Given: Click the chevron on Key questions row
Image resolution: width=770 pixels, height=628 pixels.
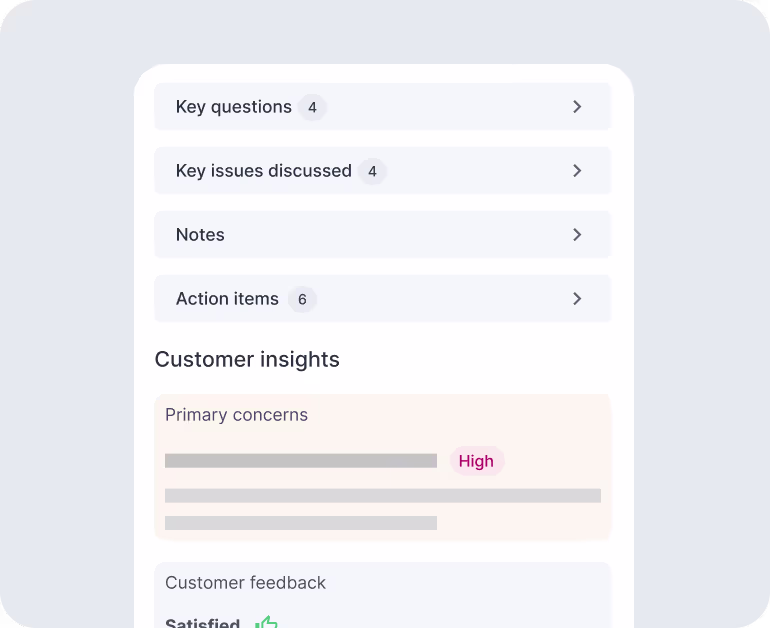Looking at the screenshot, I should (577, 107).
